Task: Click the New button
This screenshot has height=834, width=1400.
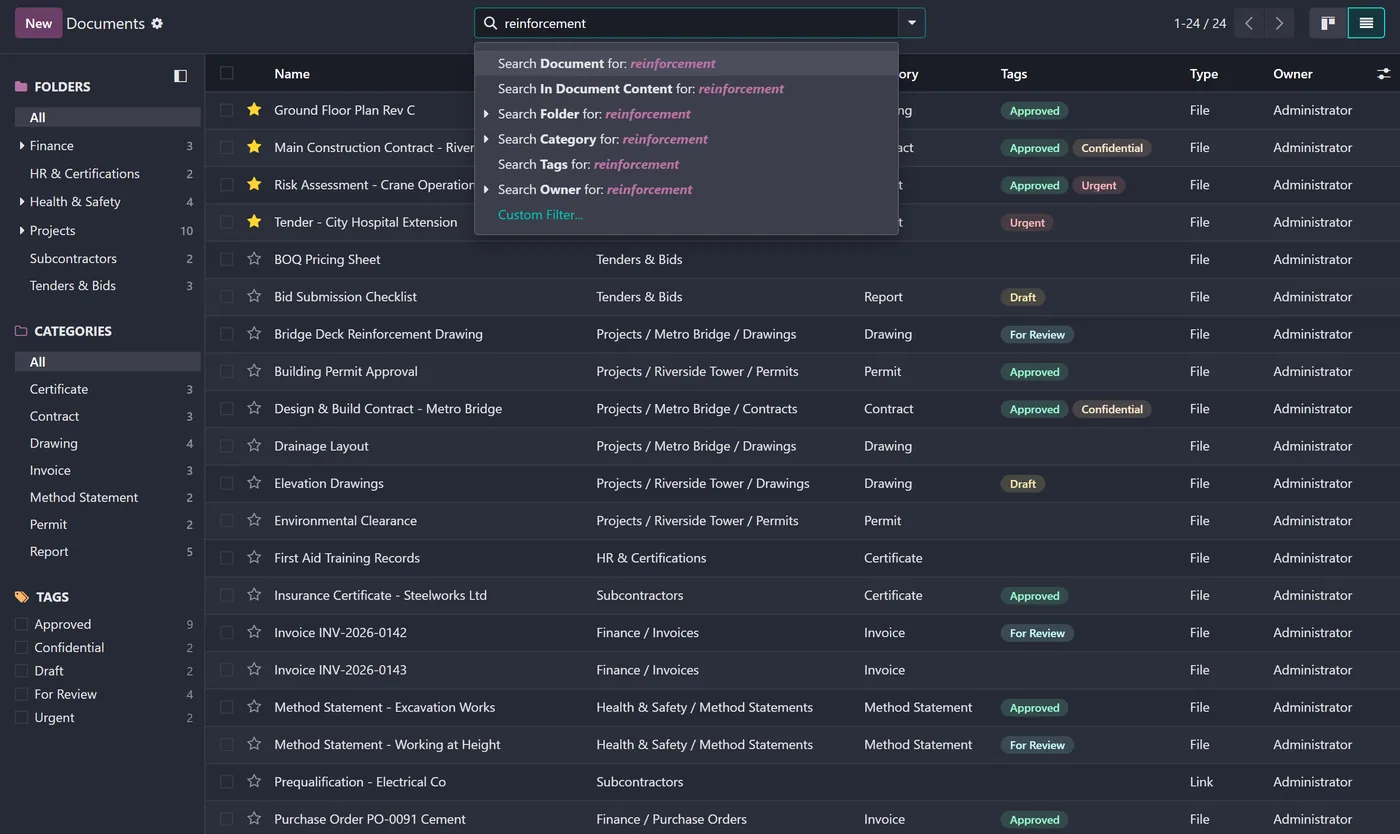Action: pos(38,23)
